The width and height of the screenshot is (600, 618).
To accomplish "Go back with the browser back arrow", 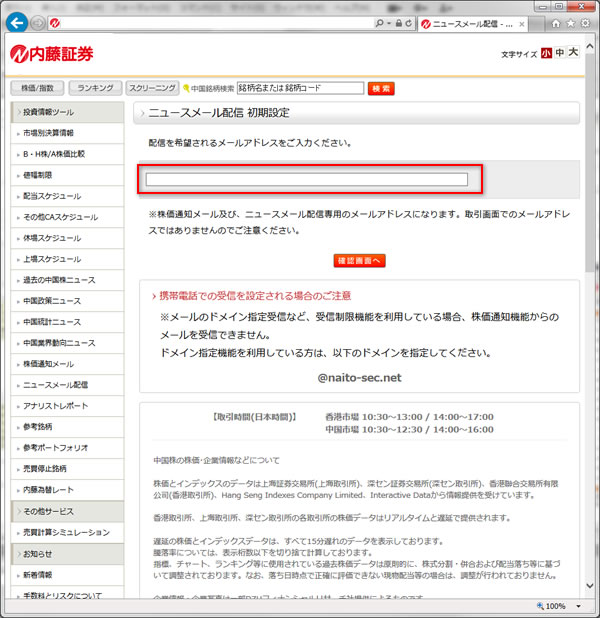I will [x=17, y=23].
